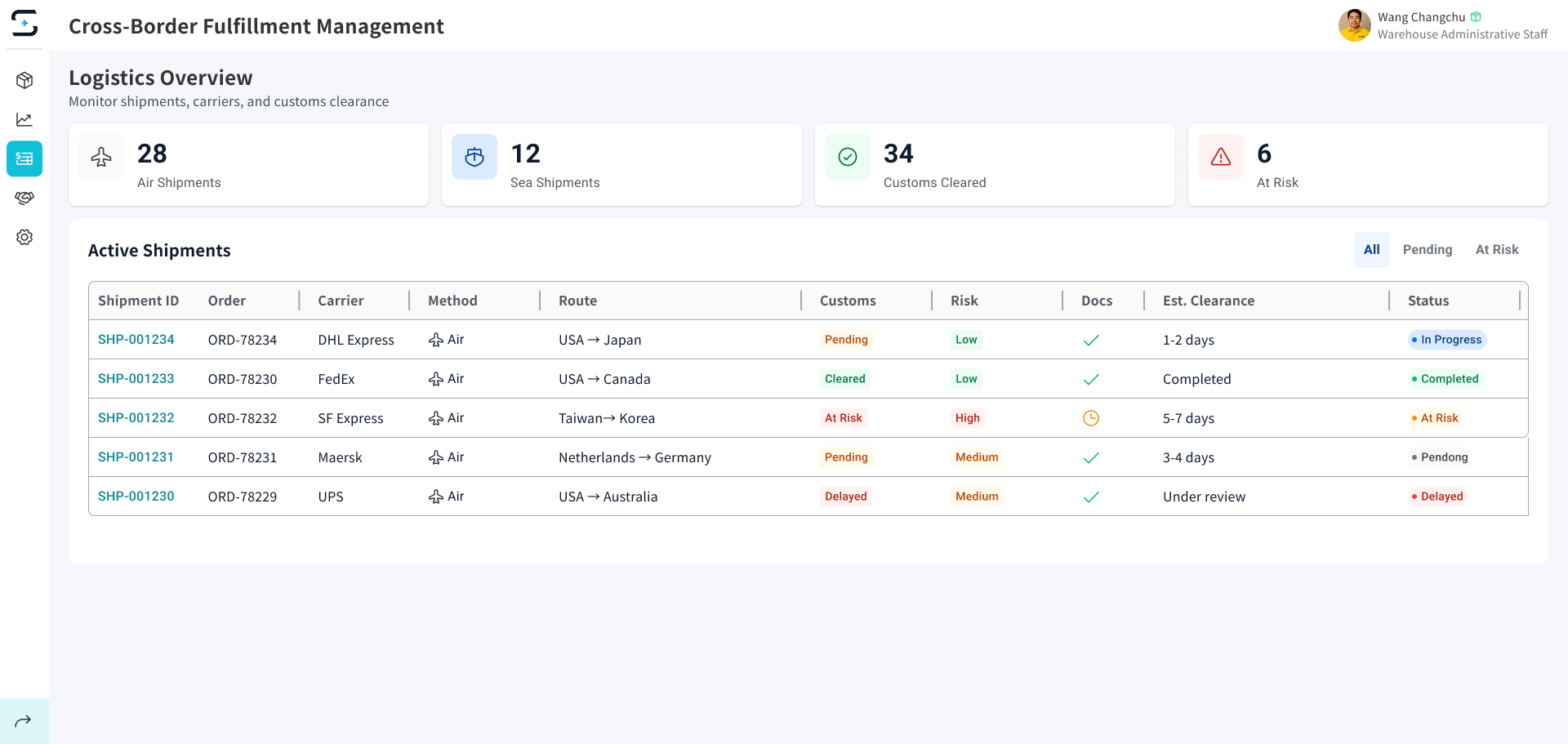1568x744 pixels.
Task: Open the package box icon in sidebar
Action: pyautogui.click(x=24, y=80)
